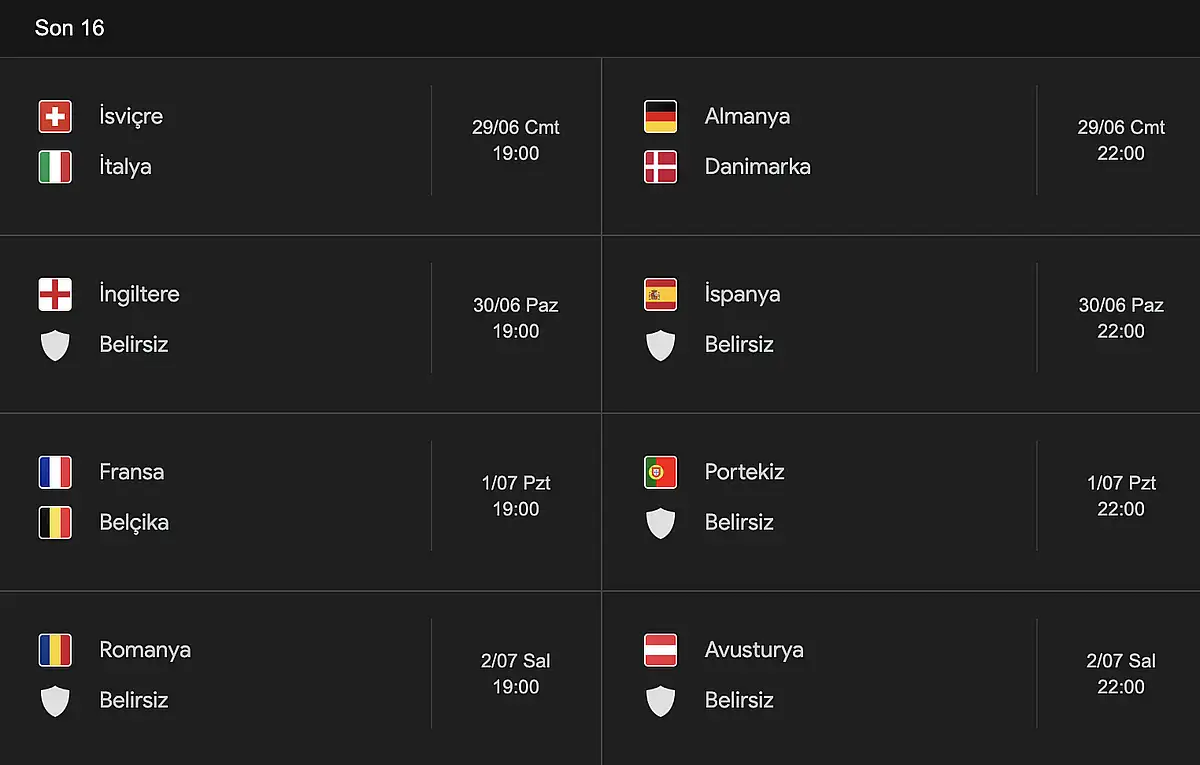
Task: Select the Romania flag icon
Action: [55, 651]
